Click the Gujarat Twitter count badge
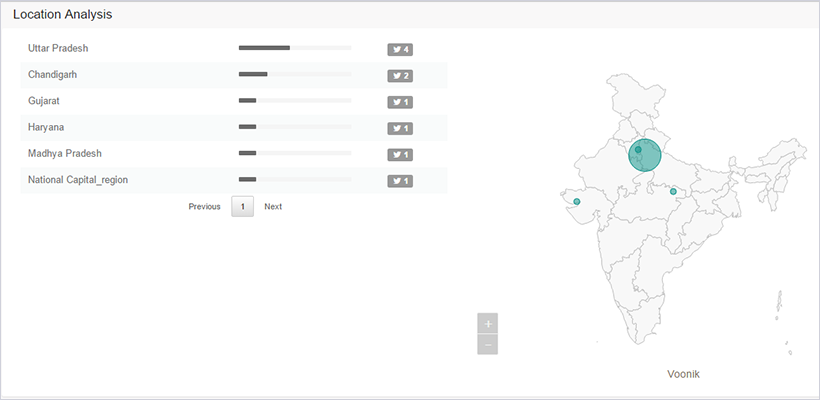This screenshot has width=820, height=400. click(400, 102)
